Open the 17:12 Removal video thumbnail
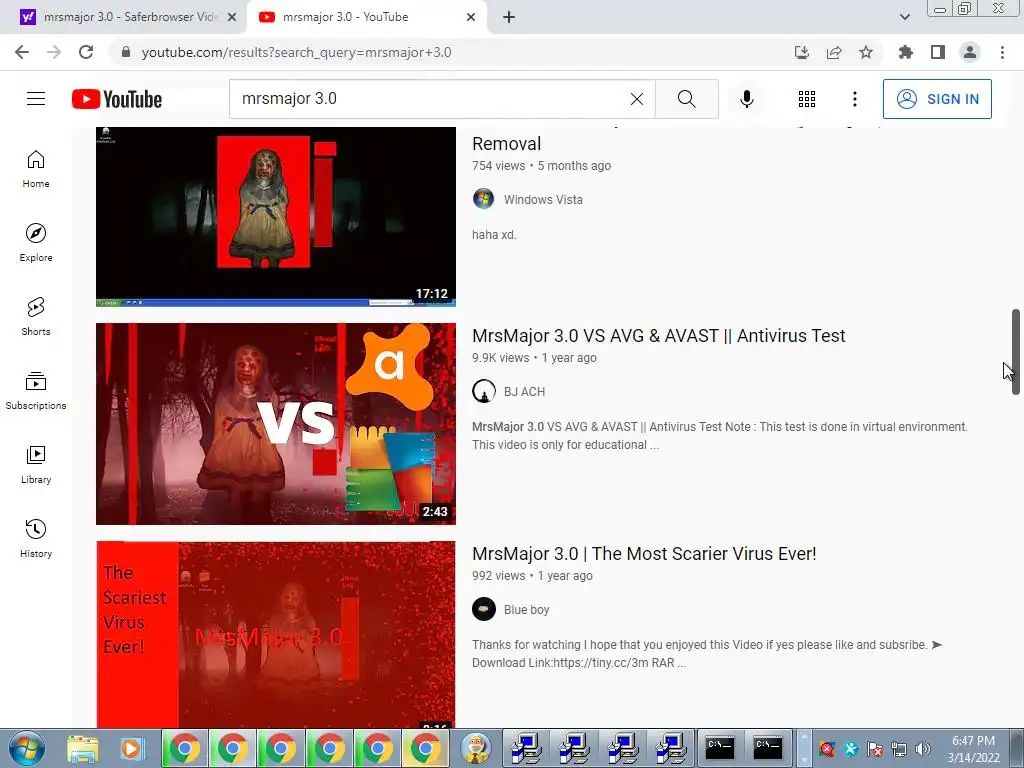The image size is (1024, 768). 276,216
